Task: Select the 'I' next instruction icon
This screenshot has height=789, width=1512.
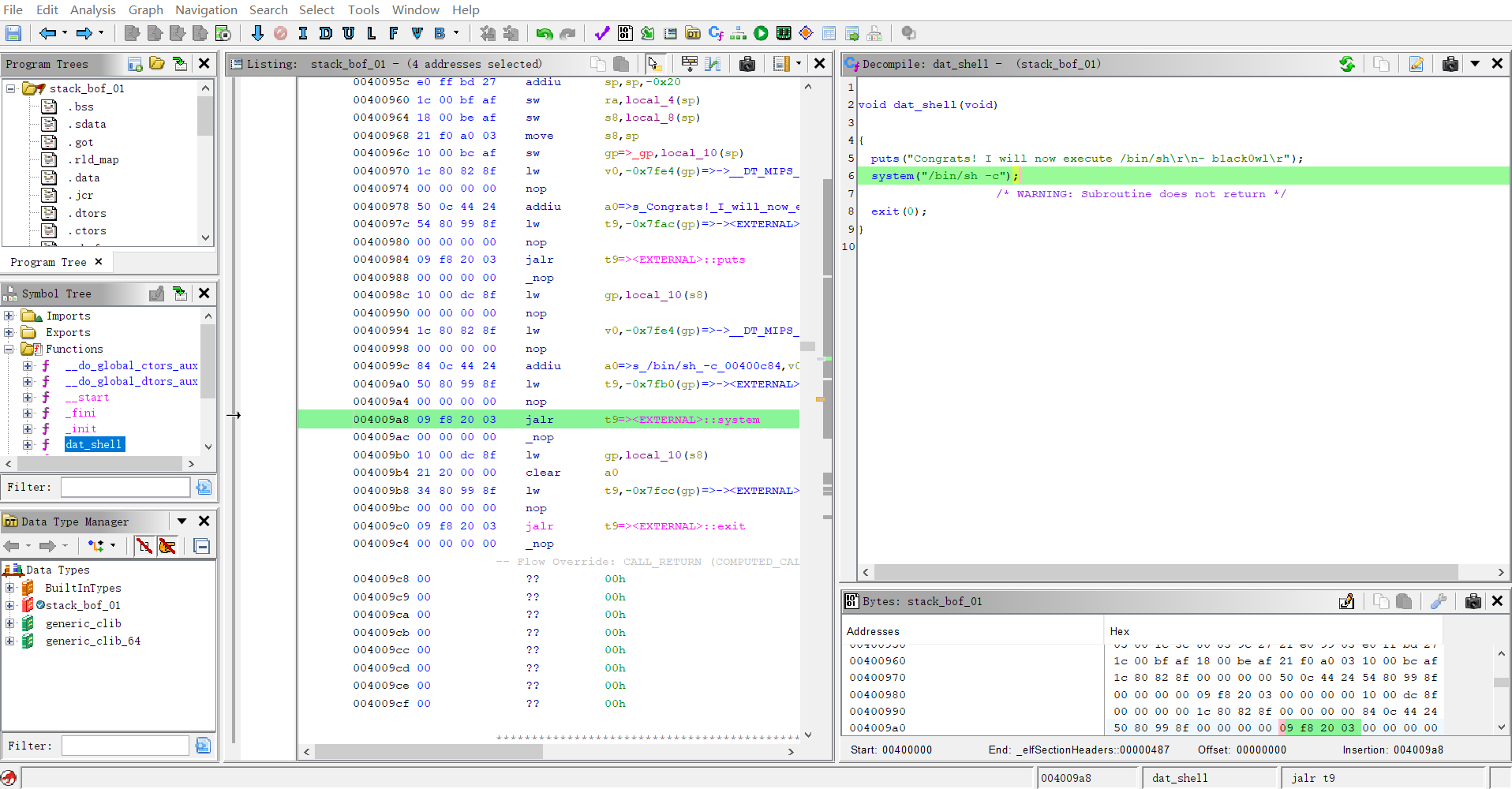Action: [303, 33]
